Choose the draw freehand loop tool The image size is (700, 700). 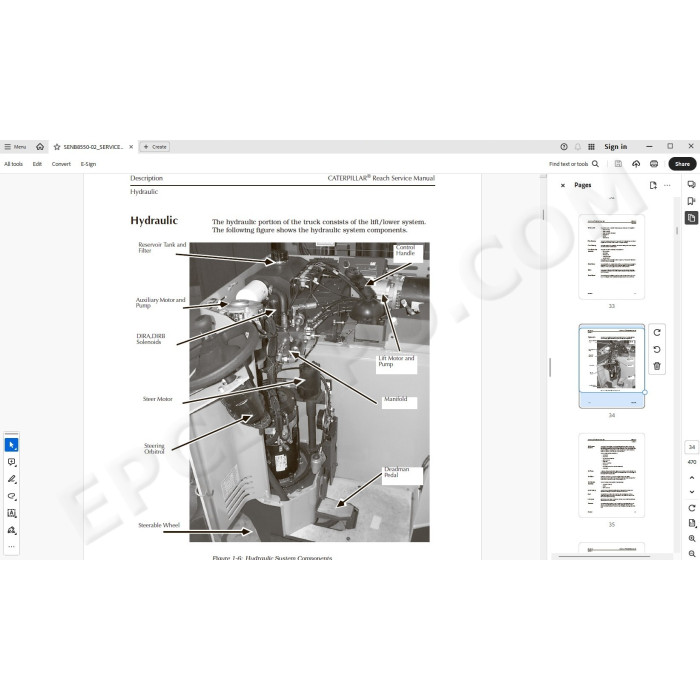click(x=12, y=496)
